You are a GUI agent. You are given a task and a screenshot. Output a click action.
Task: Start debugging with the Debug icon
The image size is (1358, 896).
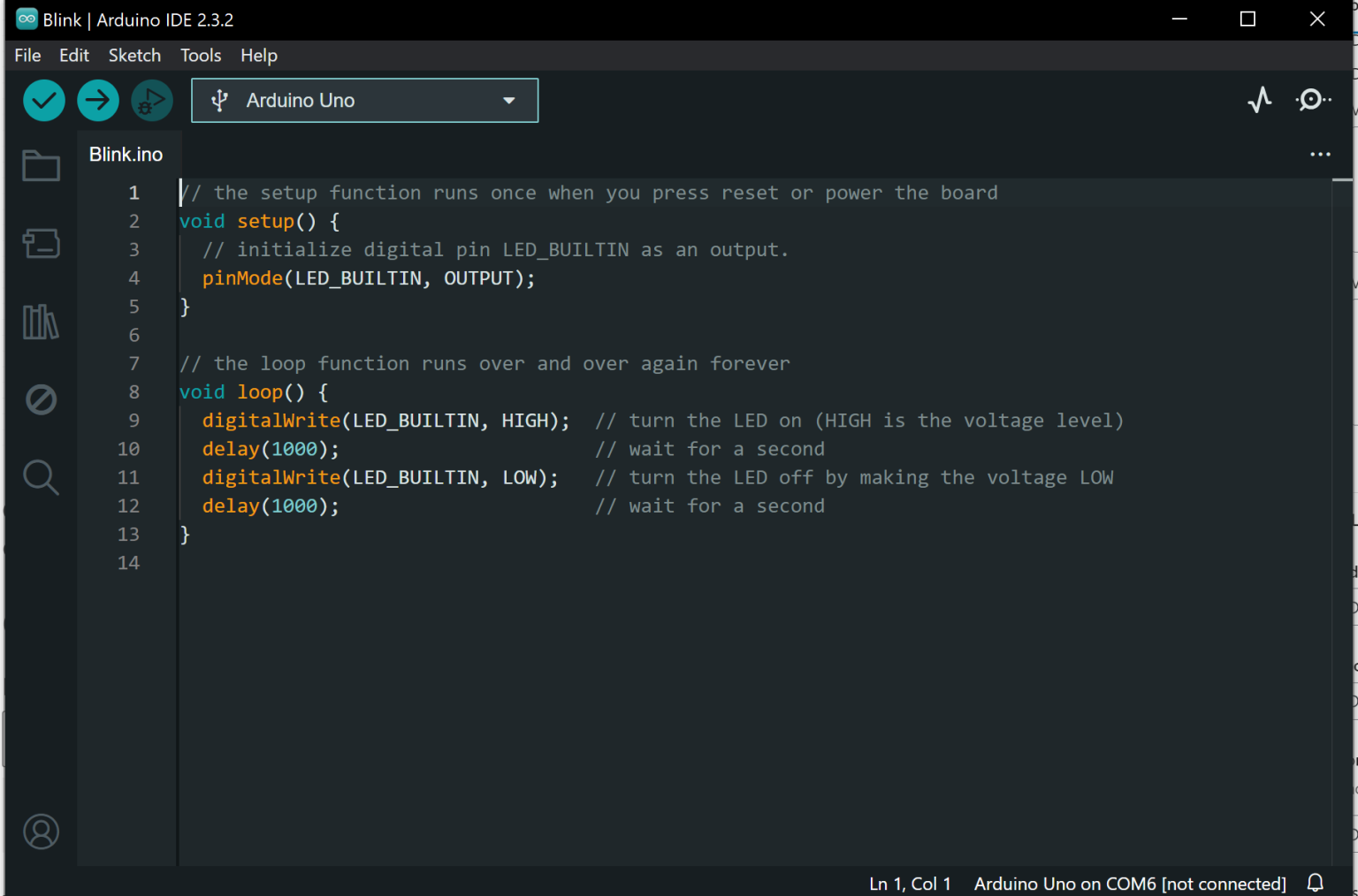click(x=151, y=100)
